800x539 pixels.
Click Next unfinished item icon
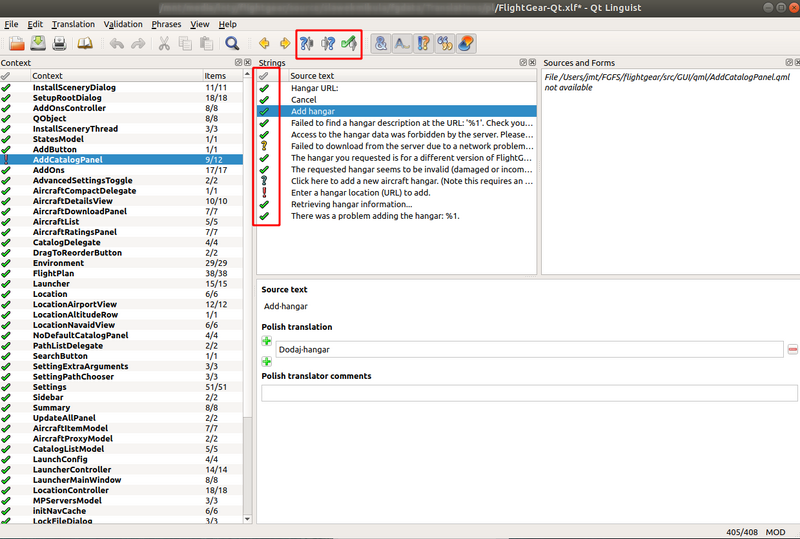[x=328, y=44]
